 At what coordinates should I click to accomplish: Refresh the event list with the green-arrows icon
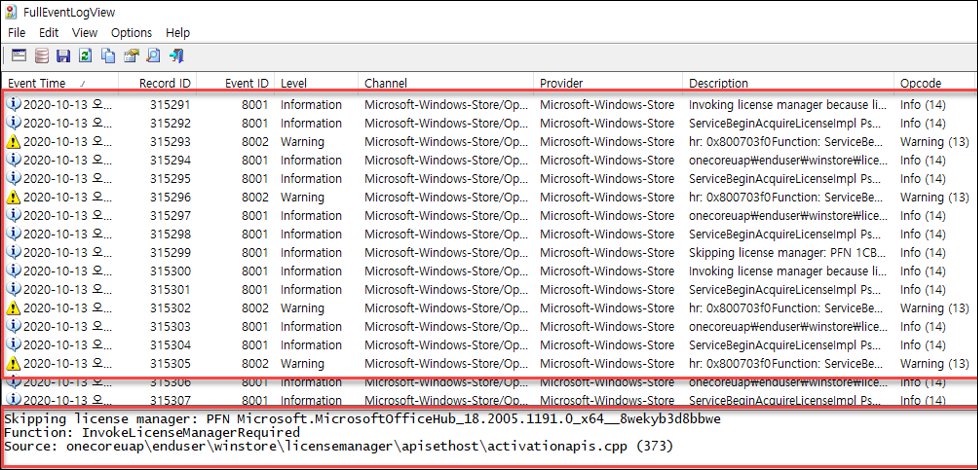[85, 56]
